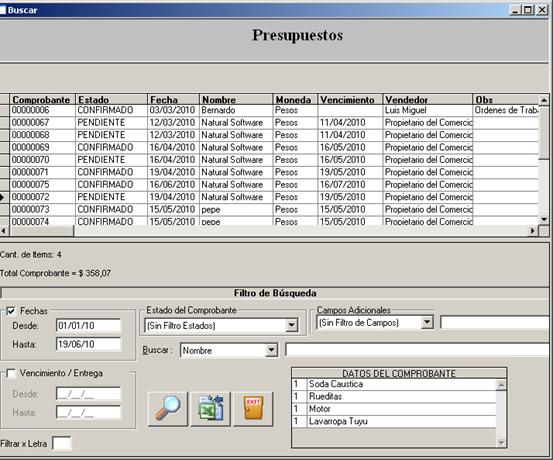Click the Desde date field 01/01/10

88,325
